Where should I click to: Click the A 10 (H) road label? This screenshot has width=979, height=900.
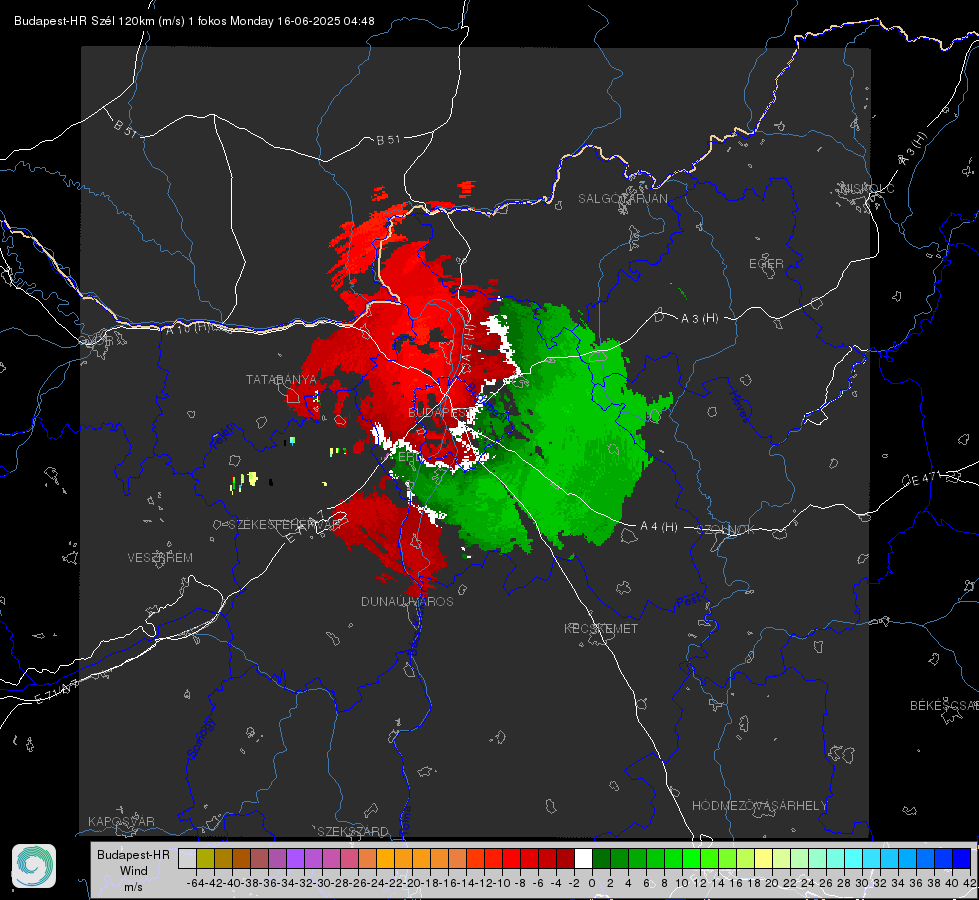tap(189, 327)
